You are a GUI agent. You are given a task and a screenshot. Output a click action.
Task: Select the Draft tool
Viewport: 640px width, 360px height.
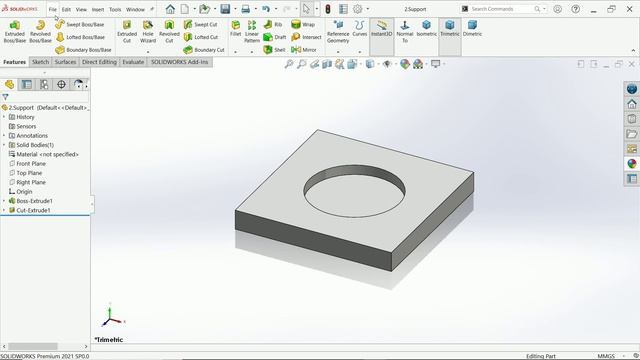(x=275, y=37)
